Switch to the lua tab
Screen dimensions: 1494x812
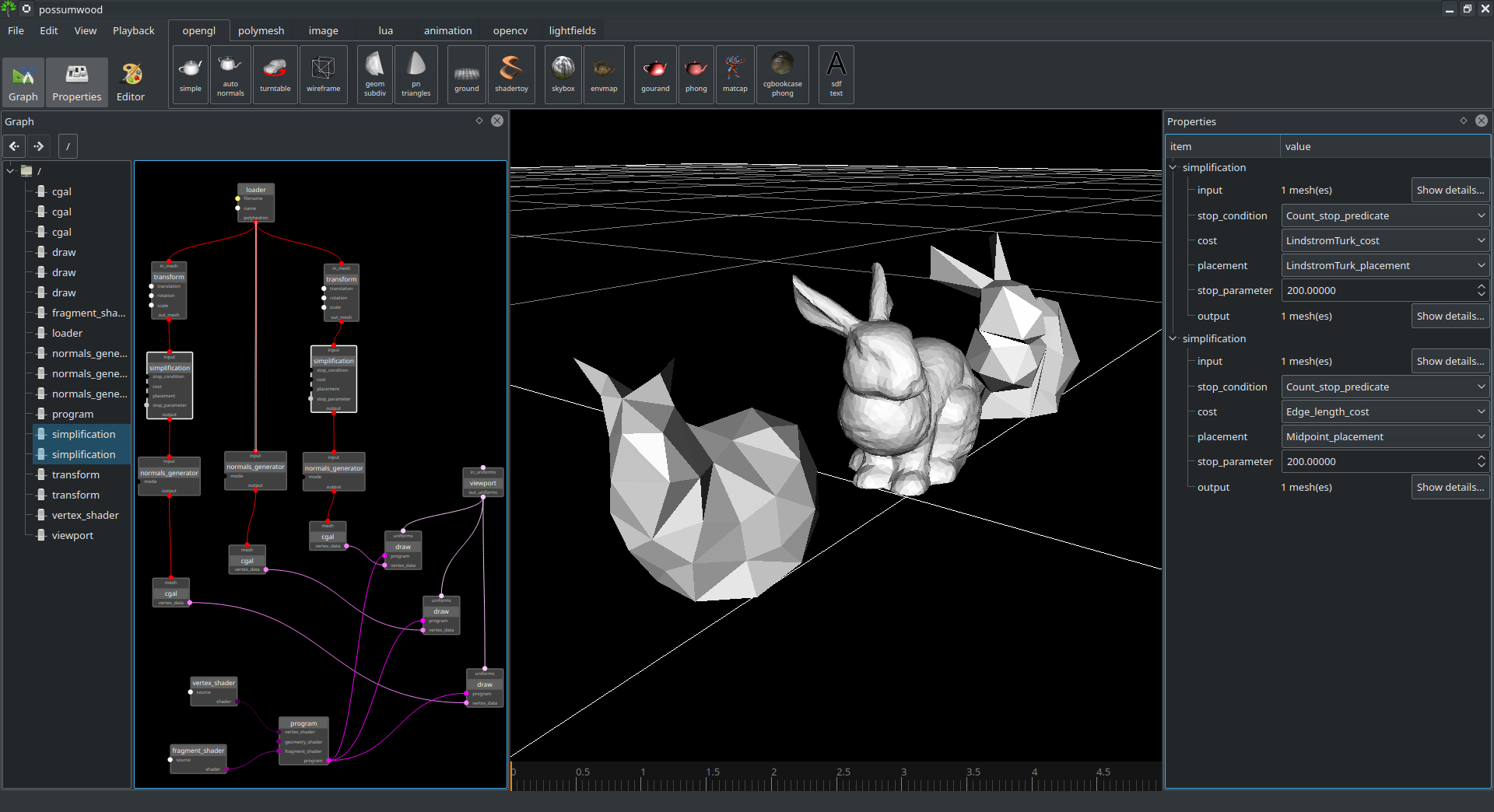tap(386, 30)
